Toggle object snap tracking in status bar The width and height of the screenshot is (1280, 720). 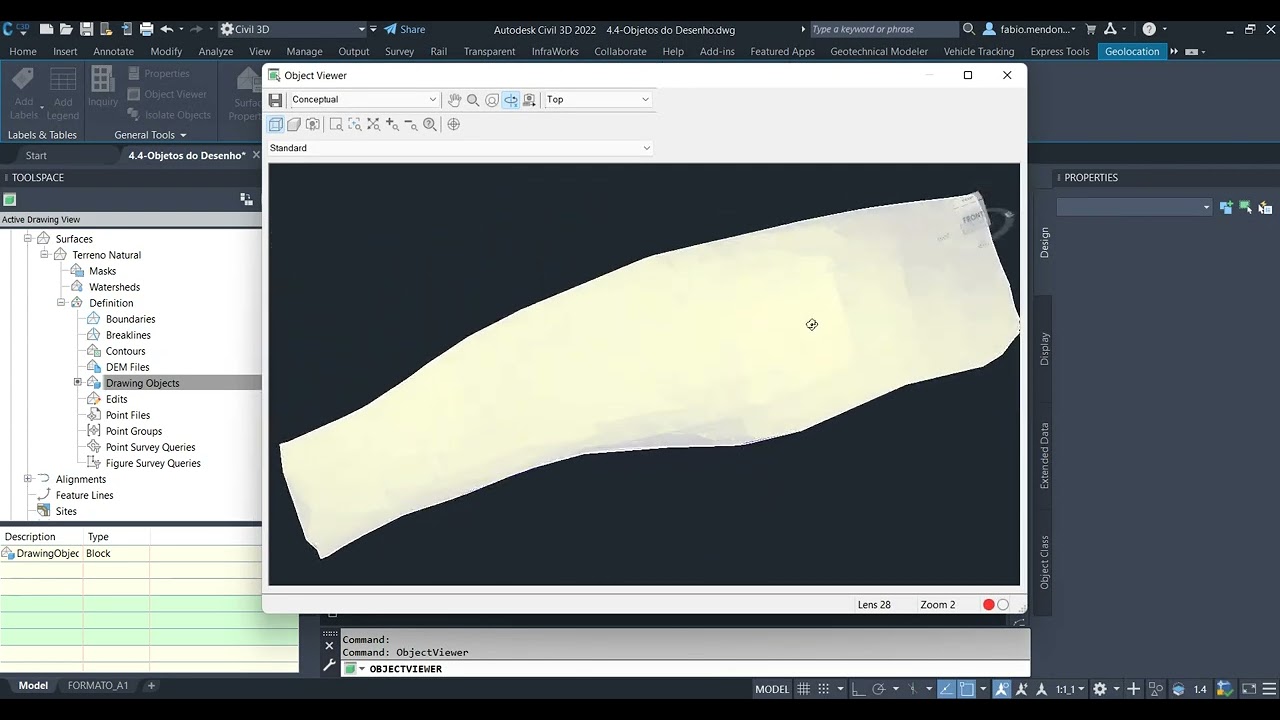click(x=946, y=689)
